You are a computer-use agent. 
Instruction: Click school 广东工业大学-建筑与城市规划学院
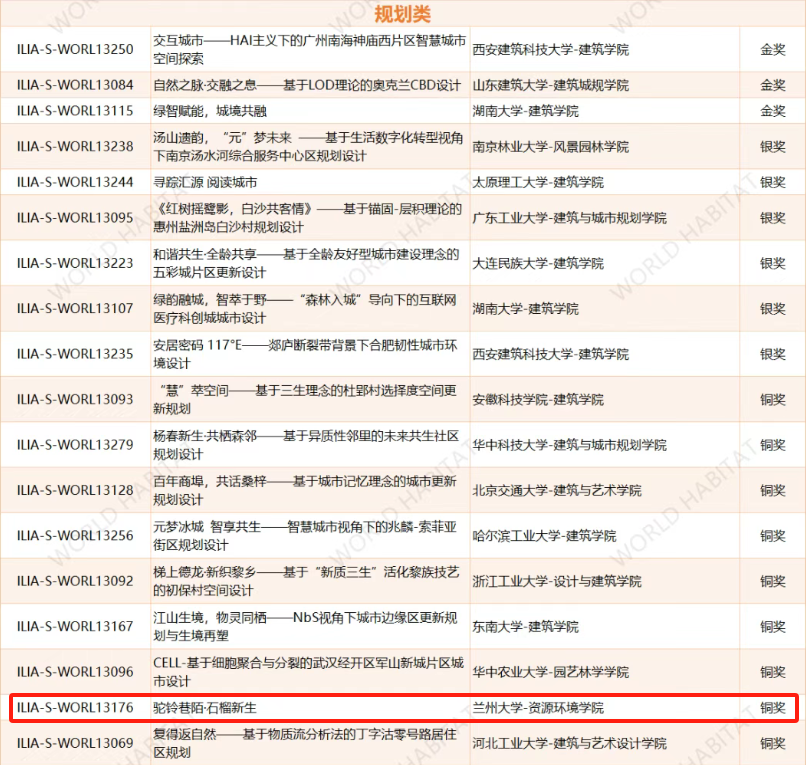(x=570, y=217)
